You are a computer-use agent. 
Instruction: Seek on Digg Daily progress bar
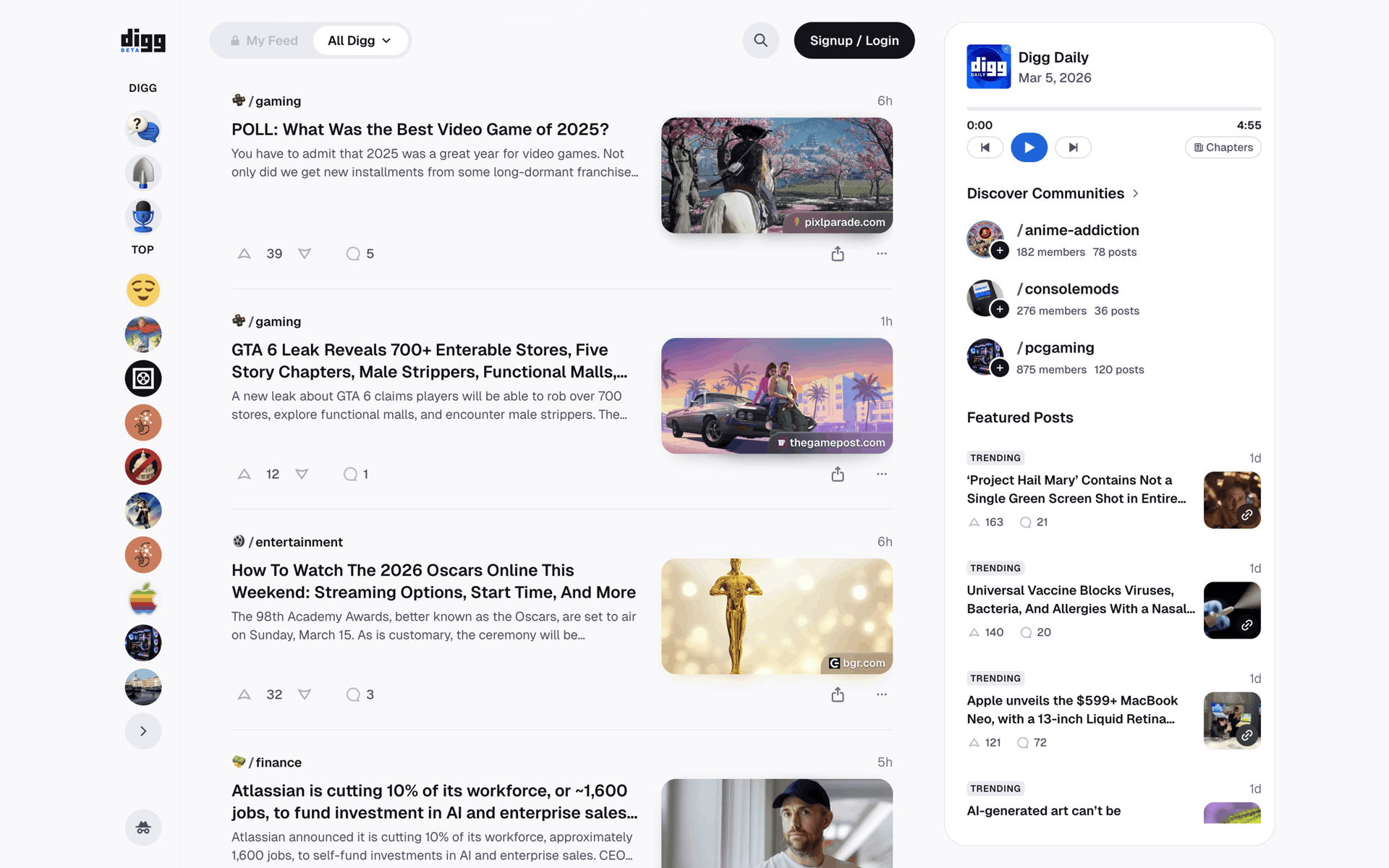[x=1113, y=109]
